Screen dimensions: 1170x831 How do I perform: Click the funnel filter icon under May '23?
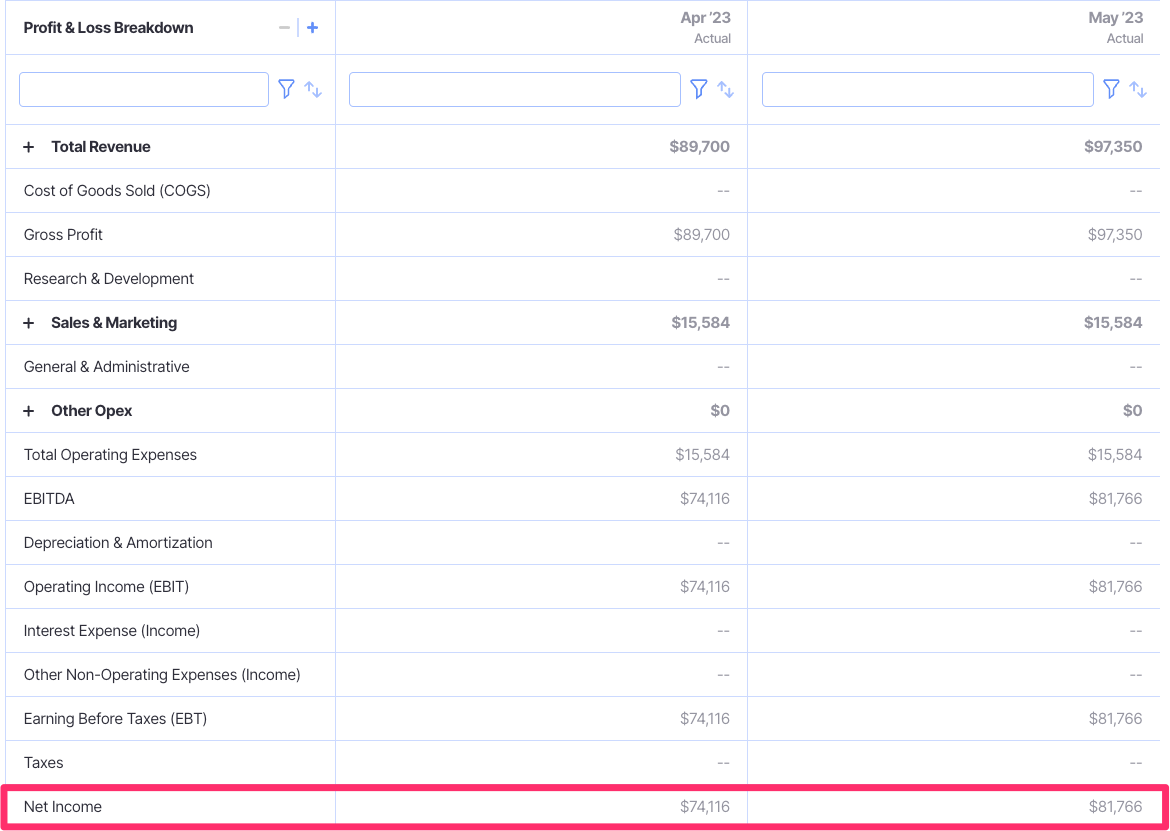1111,89
